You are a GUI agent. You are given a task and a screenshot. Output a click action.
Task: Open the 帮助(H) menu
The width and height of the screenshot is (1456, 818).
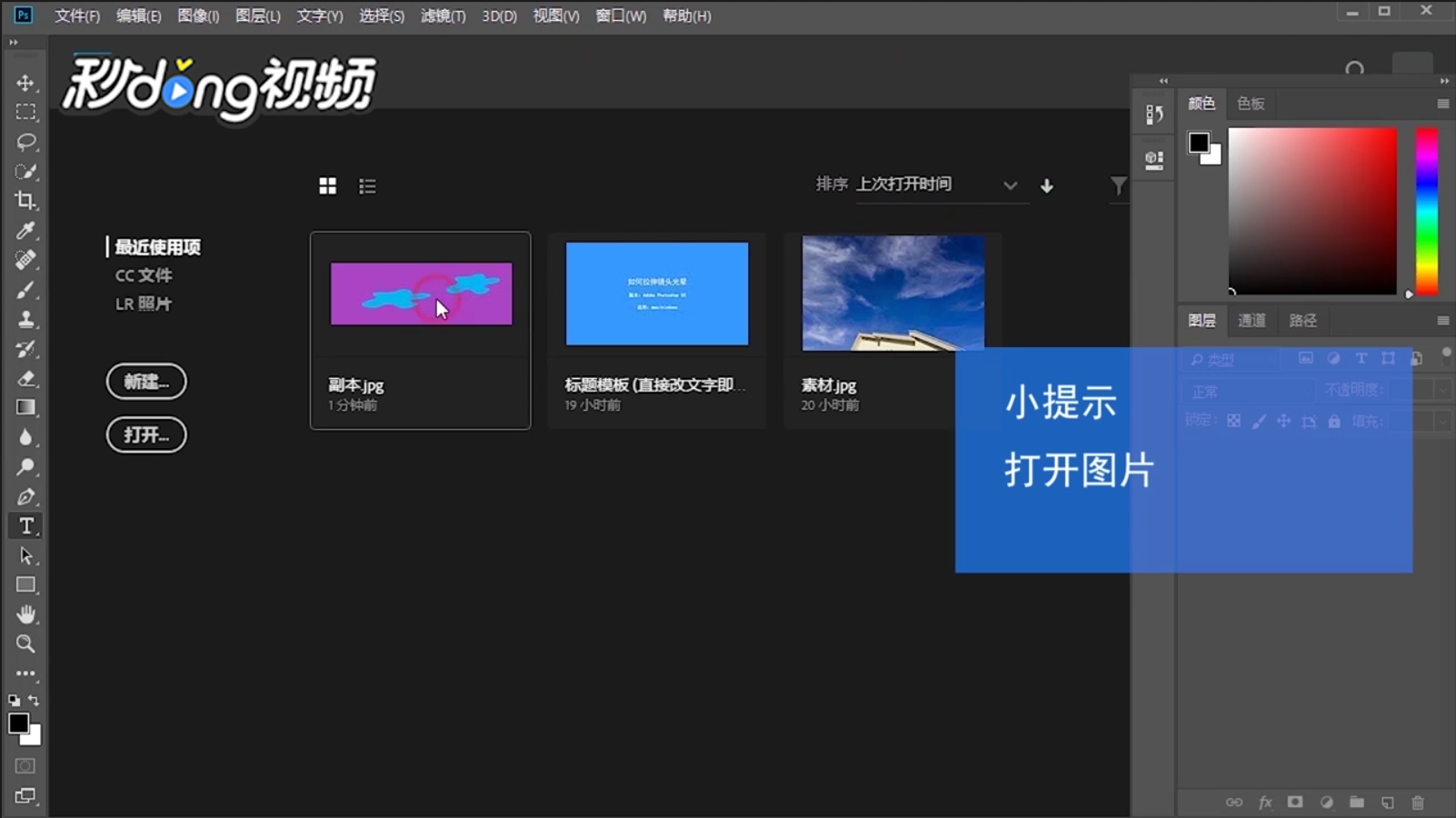[x=687, y=15]
